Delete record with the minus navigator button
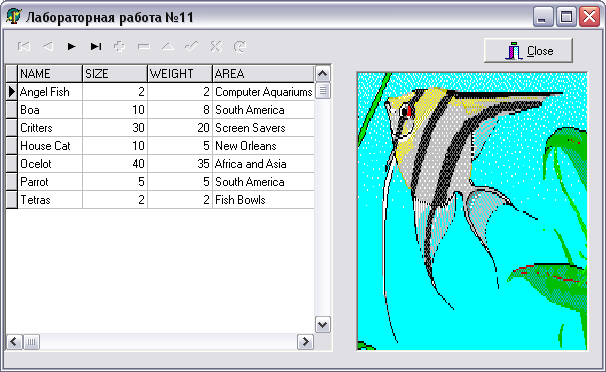 [144, 47]
